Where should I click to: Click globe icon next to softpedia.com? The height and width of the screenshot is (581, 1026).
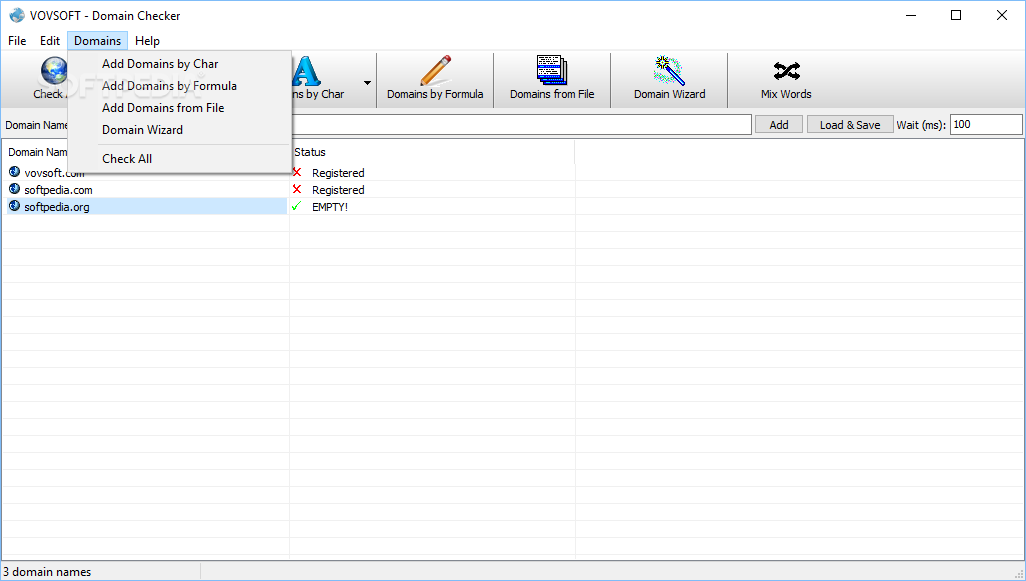tap(14, 189)
